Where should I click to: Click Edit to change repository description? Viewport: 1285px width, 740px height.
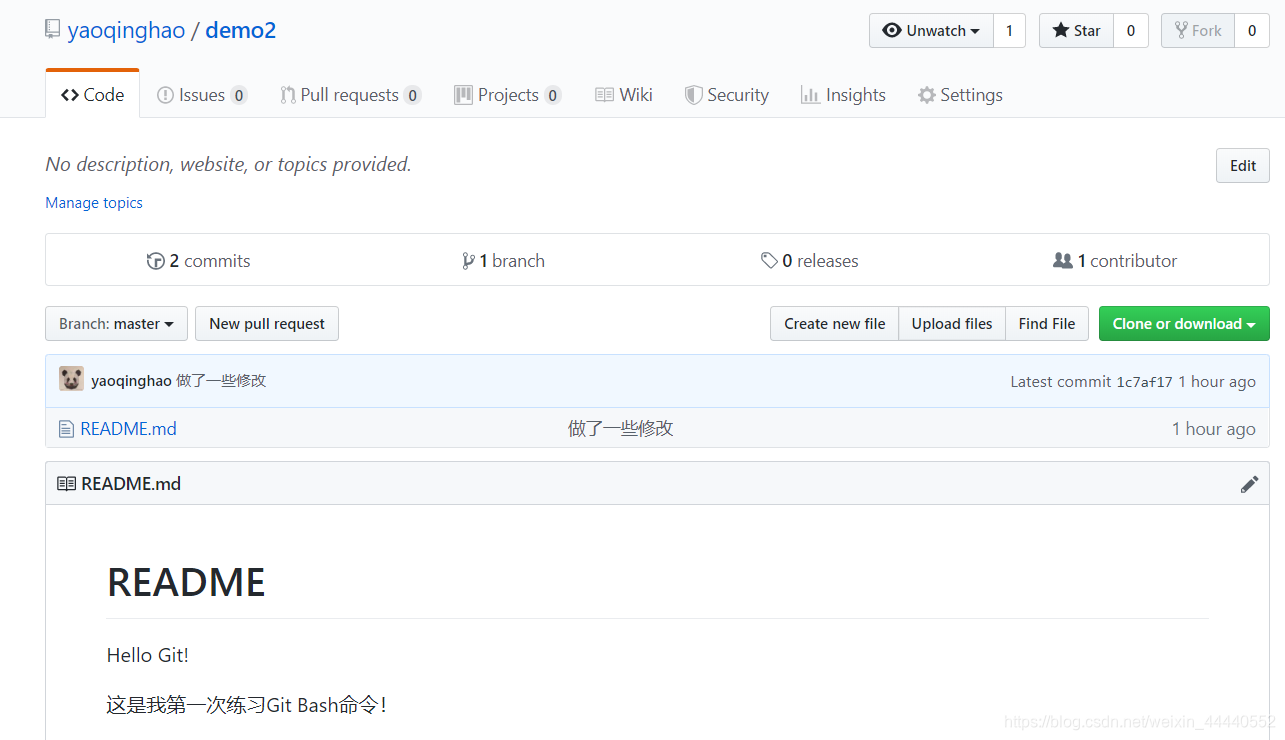[1243, 166]
